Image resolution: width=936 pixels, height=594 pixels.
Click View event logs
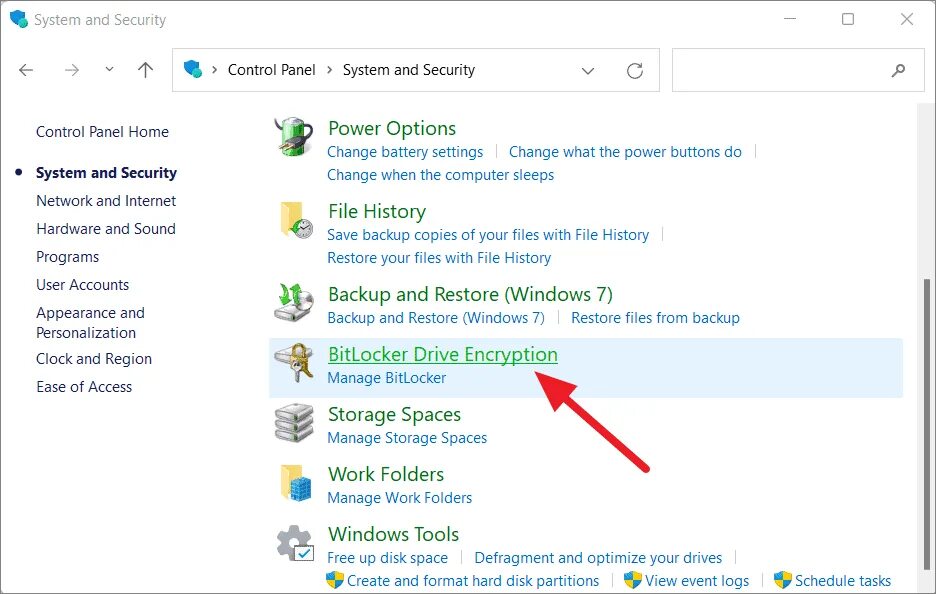(697, 580)
